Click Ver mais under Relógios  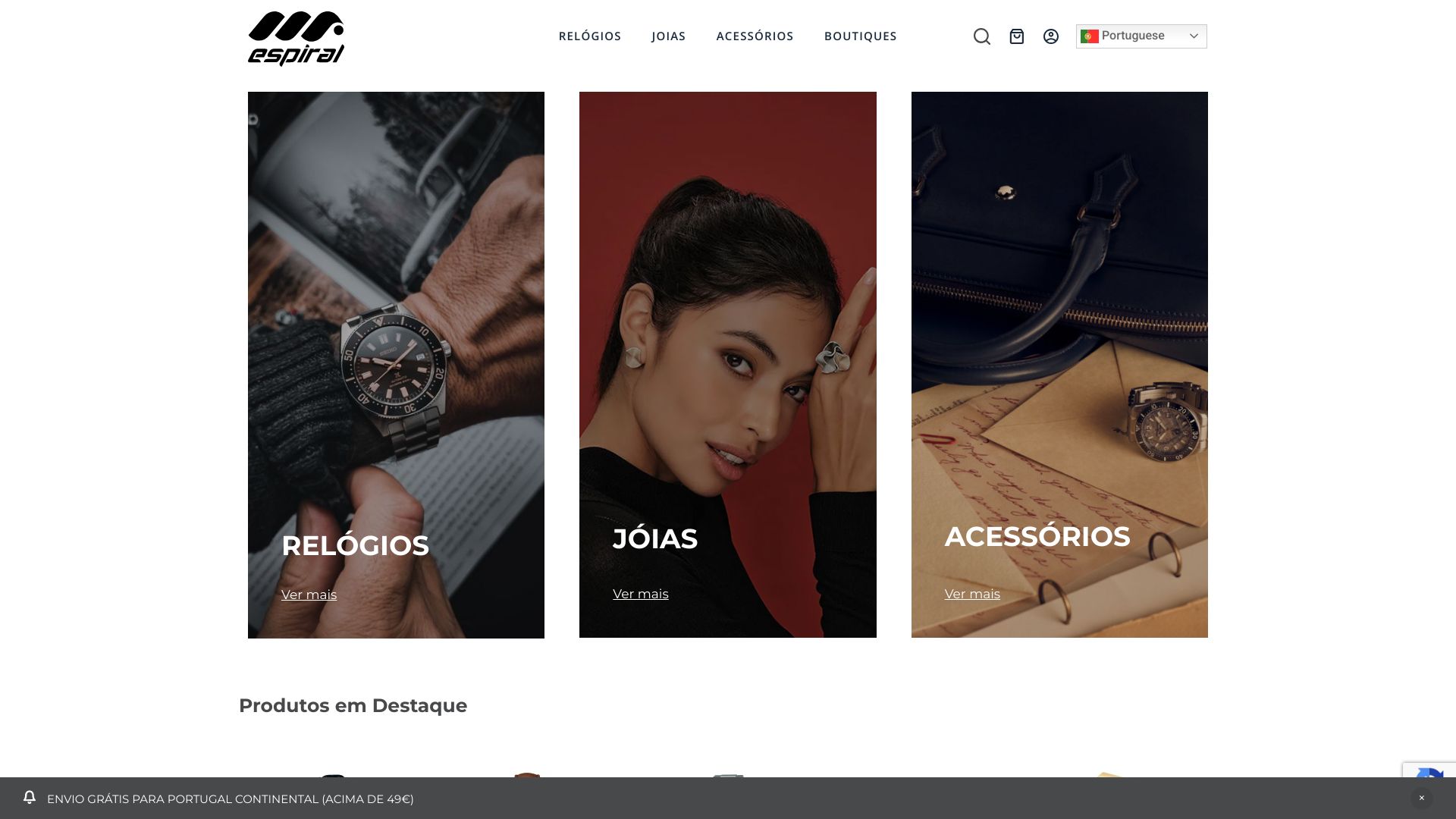pos(309,595)
